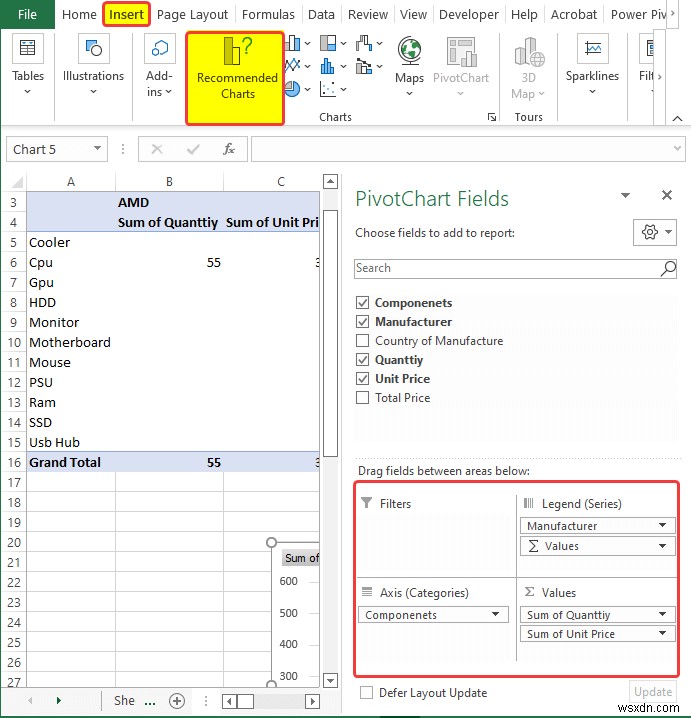This screenshot has height=718, width=691.
Task: Click the vertical scroll up arrow
Action: (x=331, y=181)
